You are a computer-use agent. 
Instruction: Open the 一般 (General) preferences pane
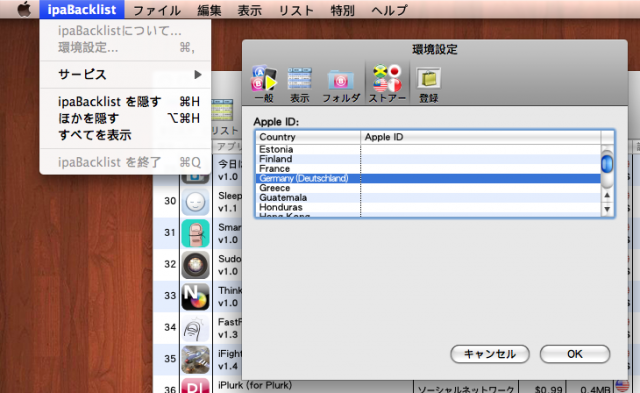[x=264, y=84]
